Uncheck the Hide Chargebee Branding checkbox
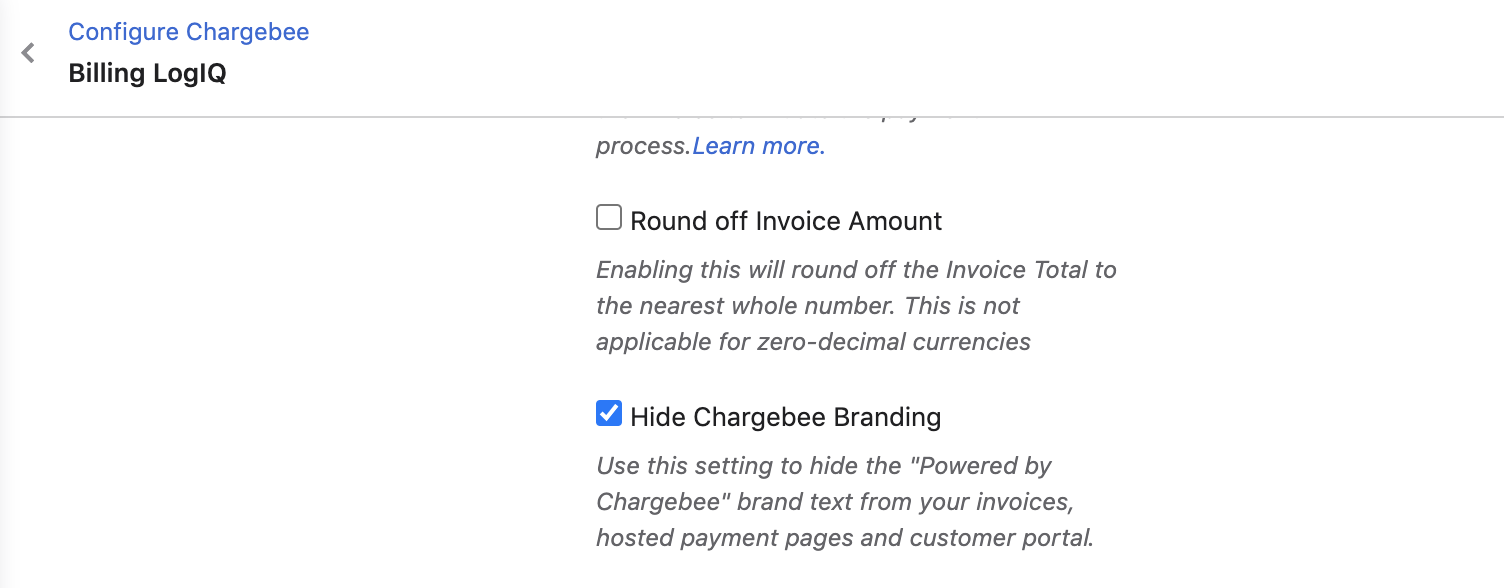 point(609,413)
